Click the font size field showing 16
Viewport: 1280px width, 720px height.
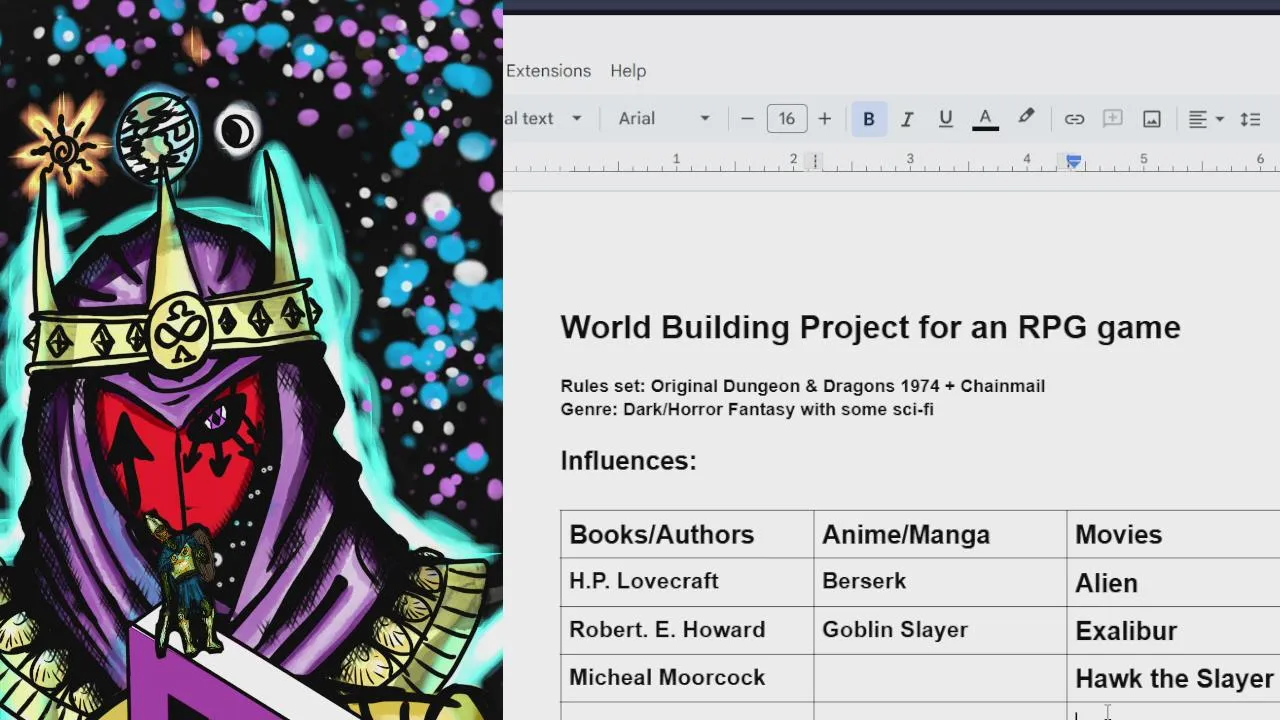pyautogui.click(x=787, y=118)
